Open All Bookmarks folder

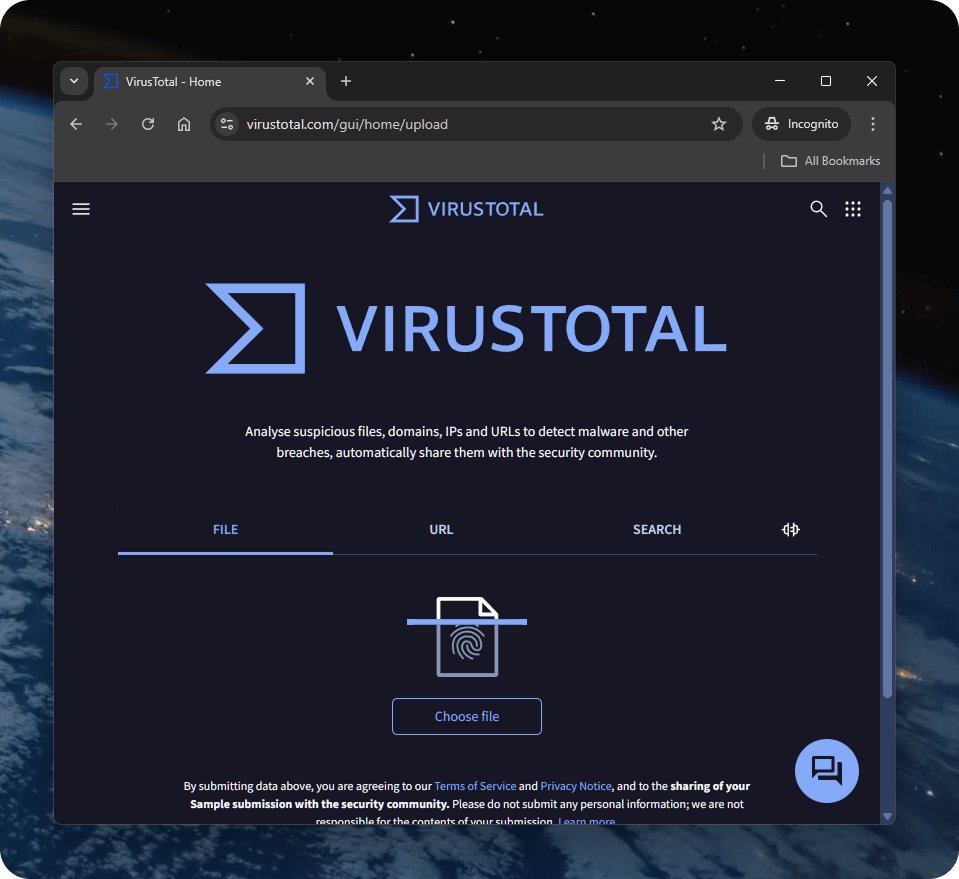tap(831, 161)
